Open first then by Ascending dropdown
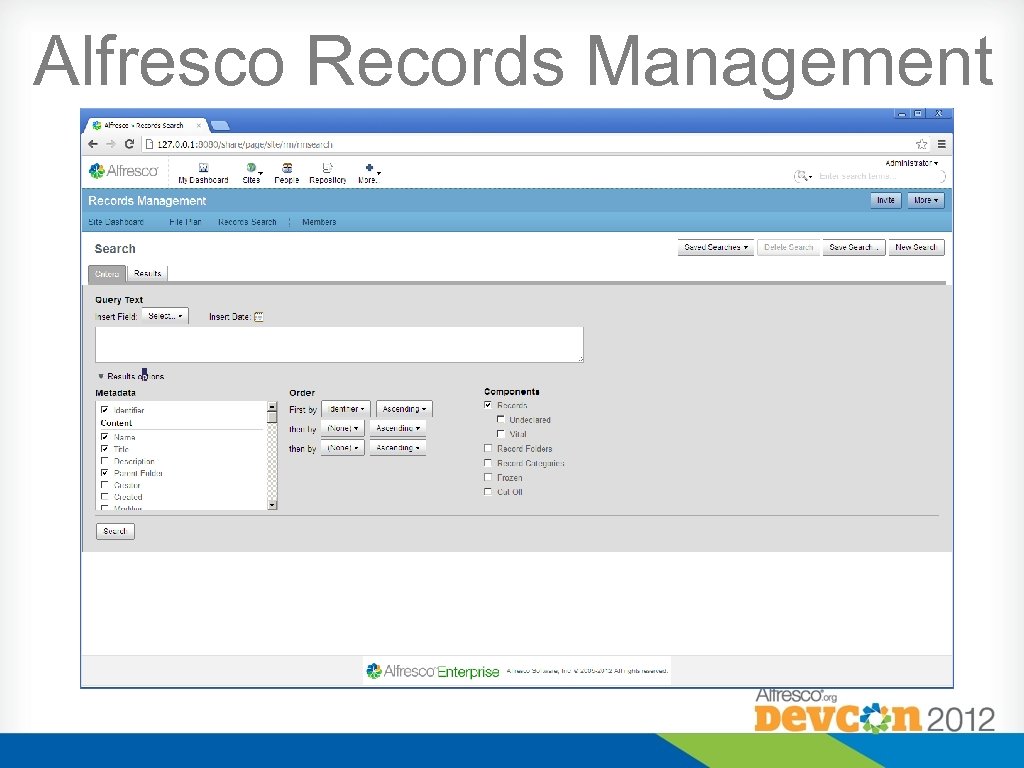The width and height of the screenshot is (1024, 768). (398, 428)
